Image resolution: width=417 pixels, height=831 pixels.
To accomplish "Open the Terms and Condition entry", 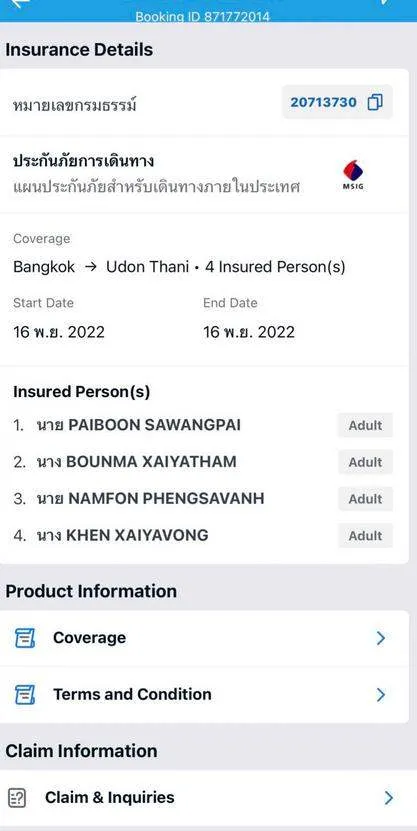I will pos(204,695).
